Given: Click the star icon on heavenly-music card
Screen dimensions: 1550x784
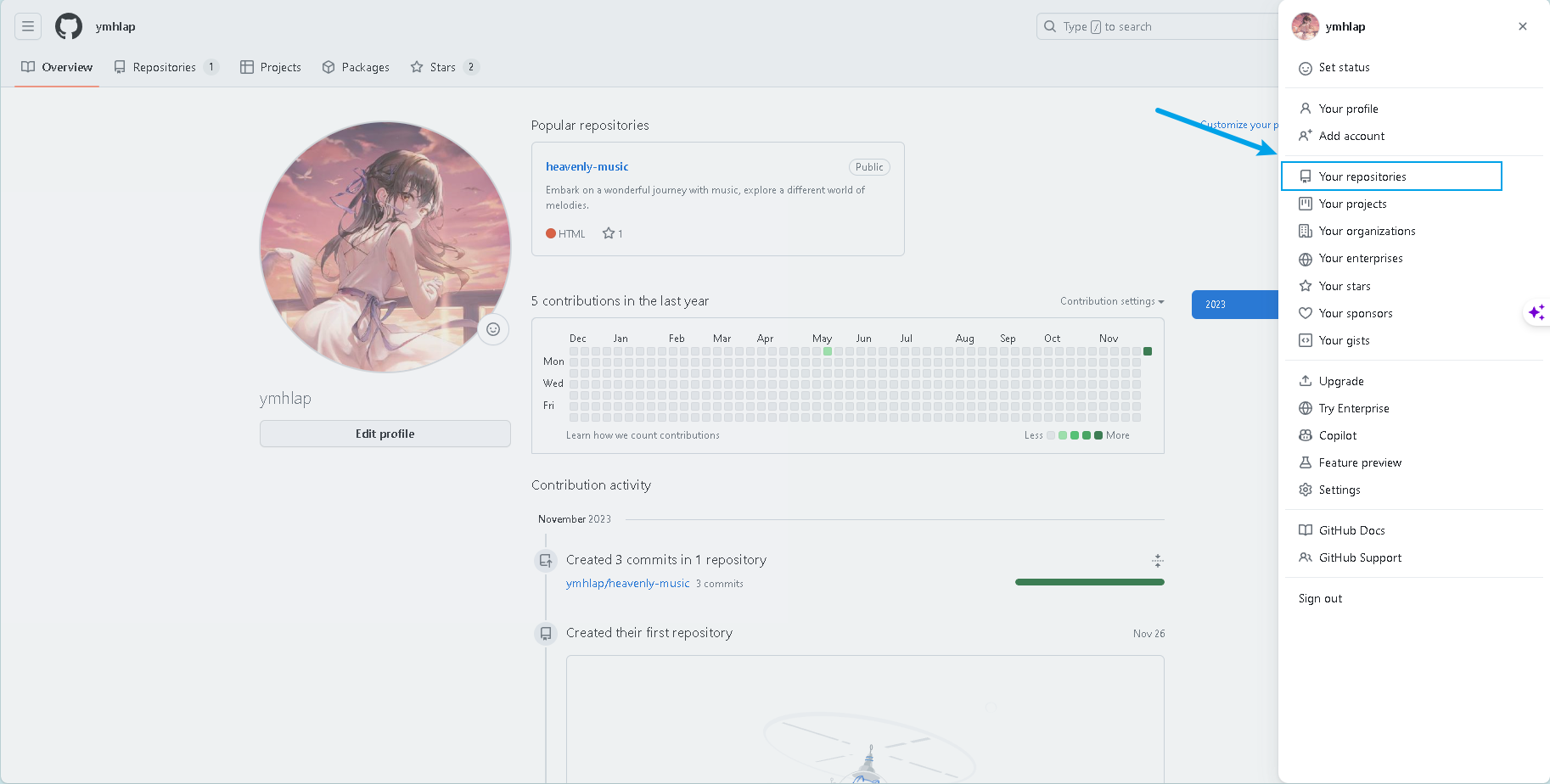Looking at the screenshot, I should pos(608,233).
